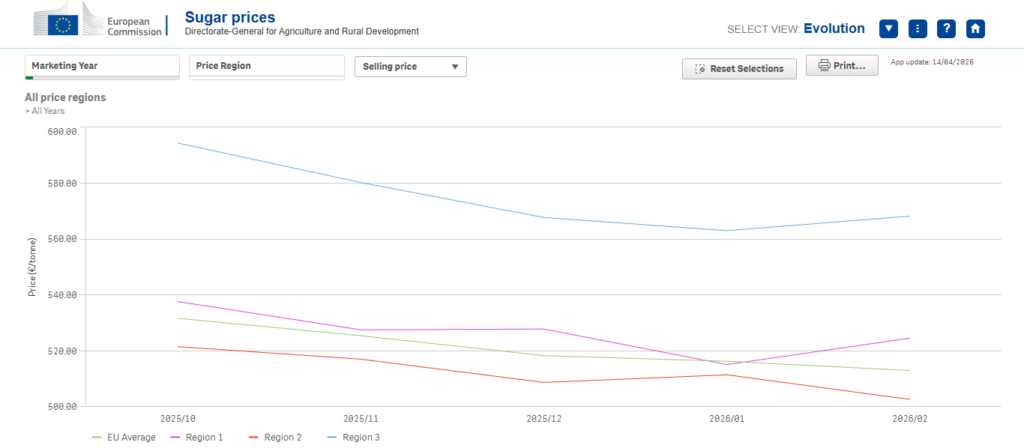Image resolution: width=1024 pixels, height=448 pixels.
Task: Click the Evolution view title
Action: click(834, 29)
